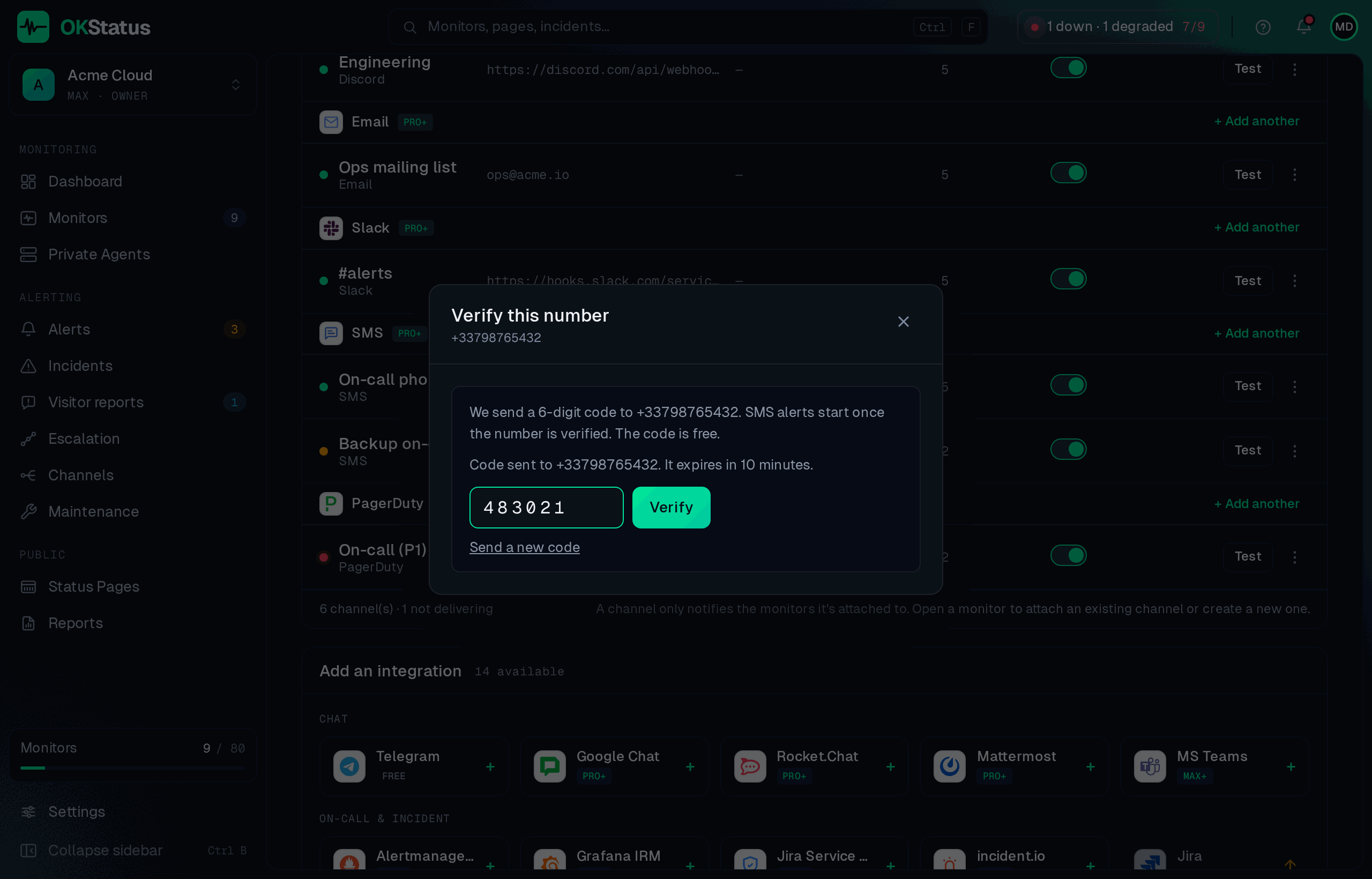
Task: Open more options for Engineering row
Action: point(1295,69)
